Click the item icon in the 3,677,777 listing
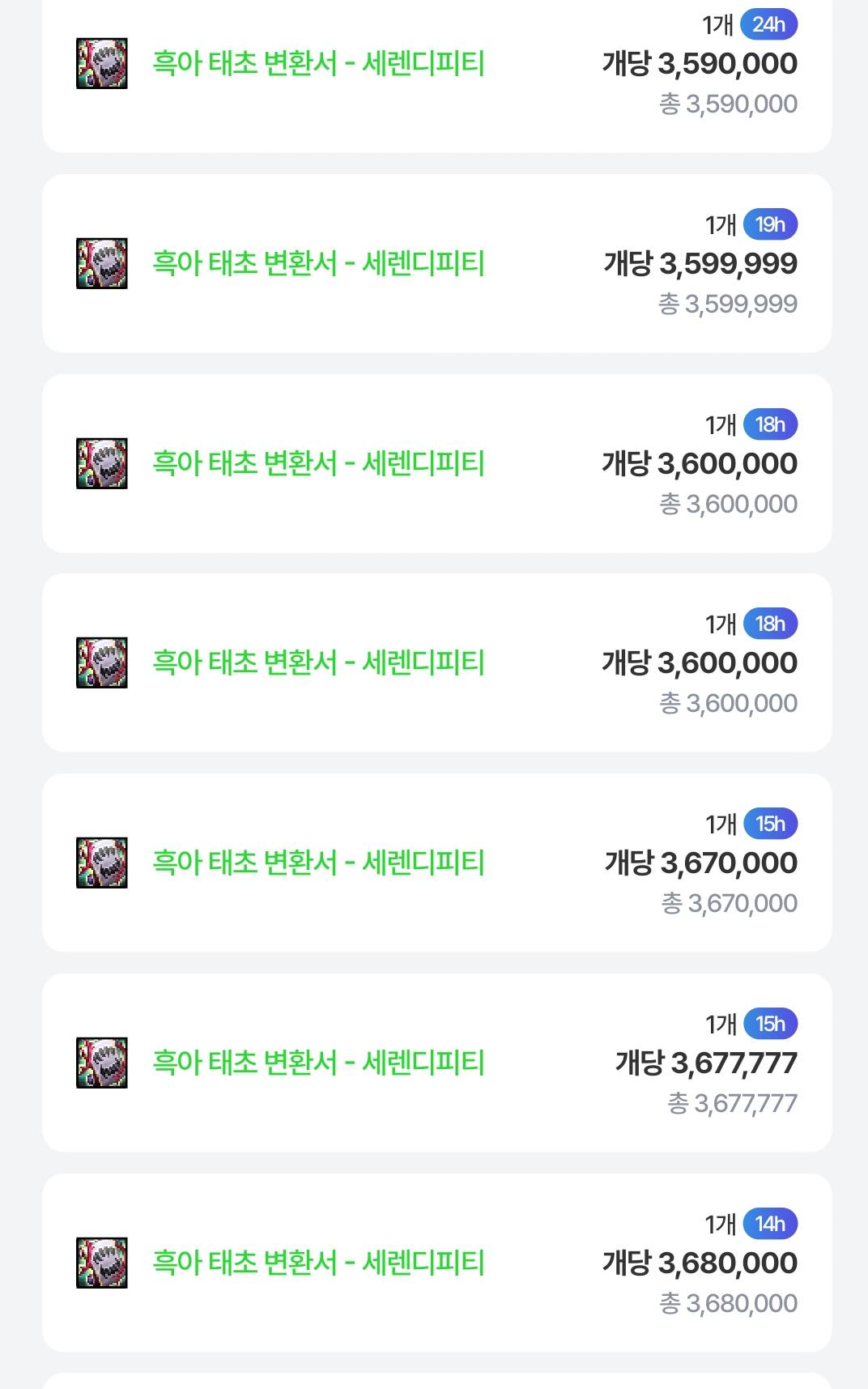The height and width of the screenshot is (1389, 868). (x=102, y=1063)
